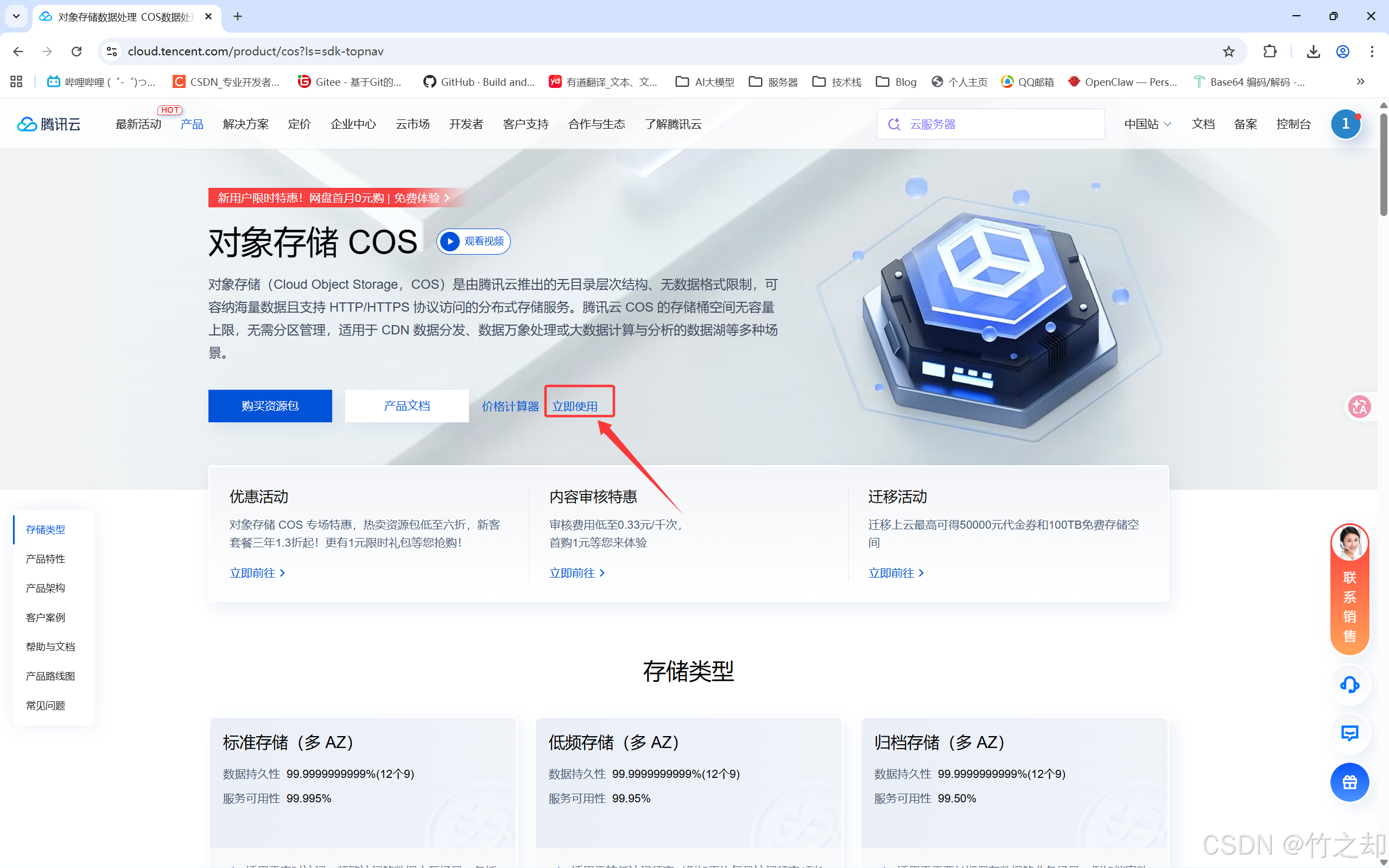Select 产品架构 in the side navigation
The height and width of the screenshot is (868, 1389).
[x=46, y=588]
